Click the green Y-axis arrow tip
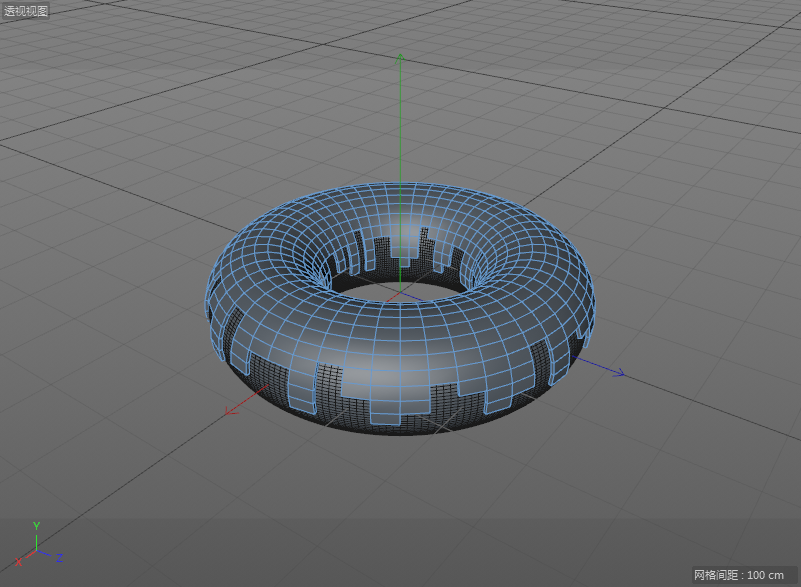Viewport: 801px width, 587px height. pos(400,58)
